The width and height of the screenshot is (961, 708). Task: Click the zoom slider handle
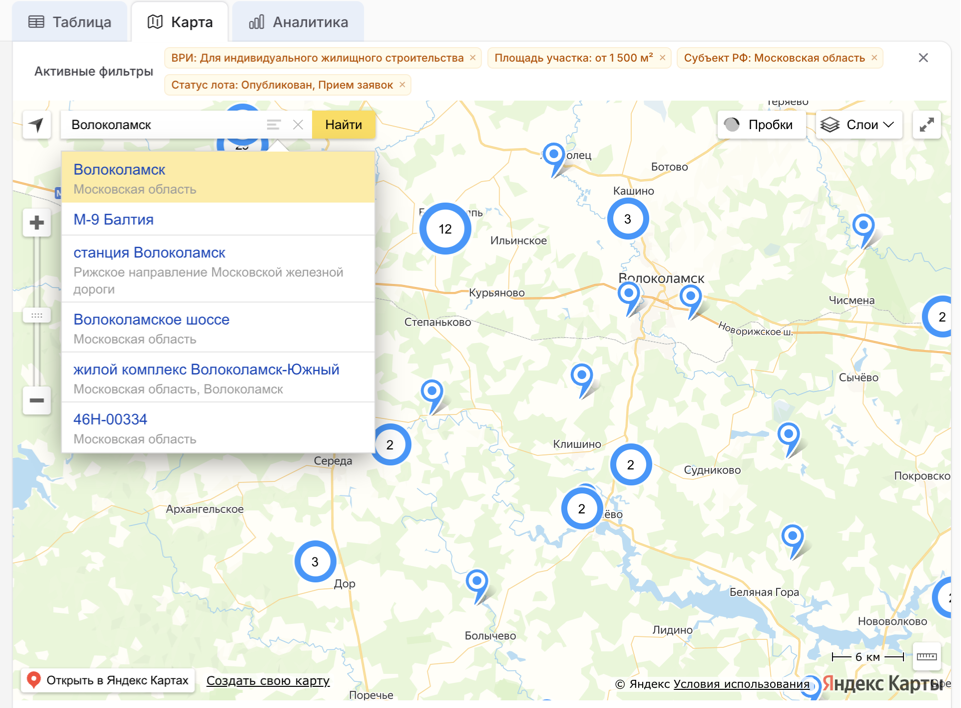37,315
